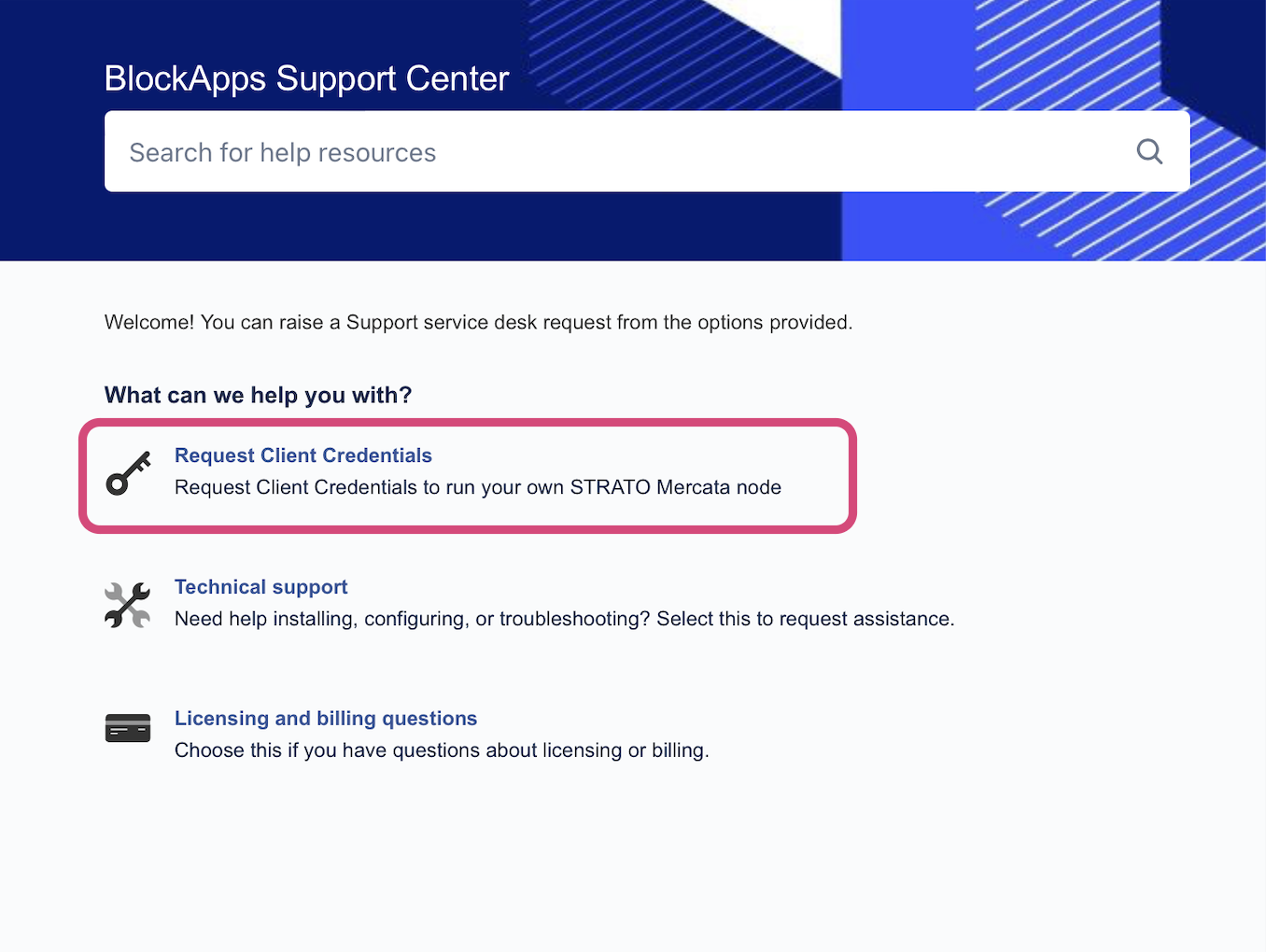Screen dimensions: 1266x952
Task: Open the Technical support request option
Action: point(260,587)
